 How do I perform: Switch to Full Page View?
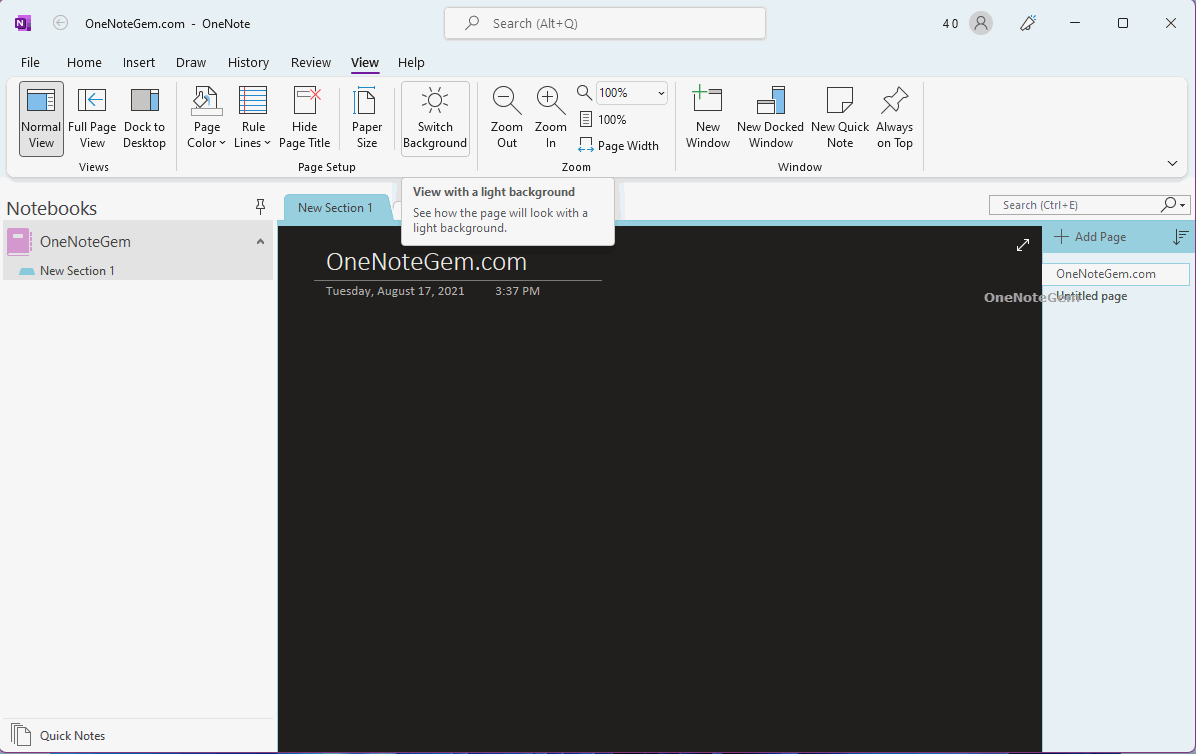[x=92, y=119]
